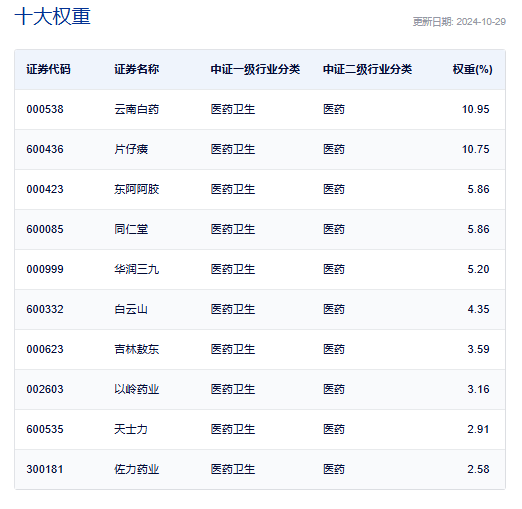Select security code 600332
Image resolution: width=522 pixels, height=509 pixels.
pos(45,309)
